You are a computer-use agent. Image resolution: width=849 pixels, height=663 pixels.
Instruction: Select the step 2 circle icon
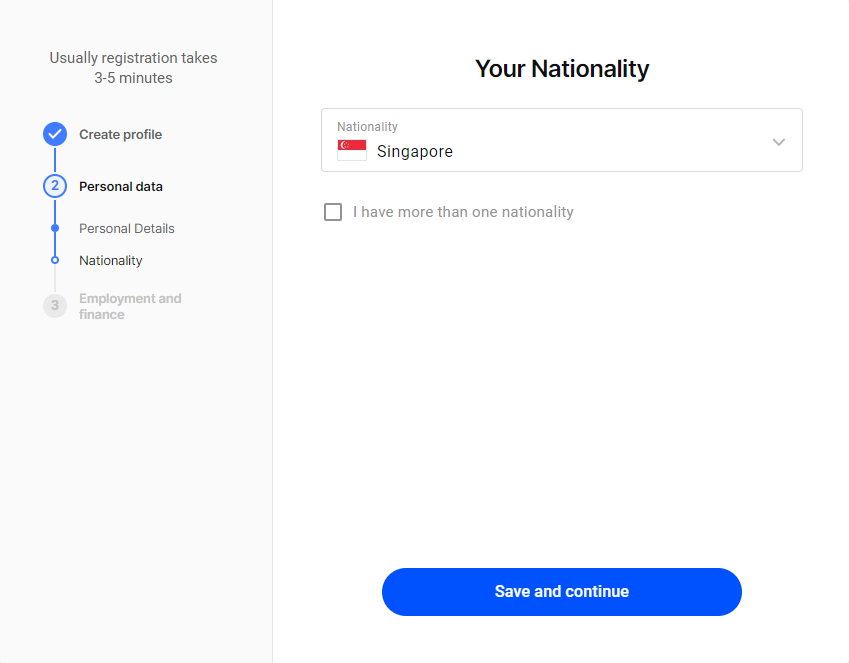(55, 186)
